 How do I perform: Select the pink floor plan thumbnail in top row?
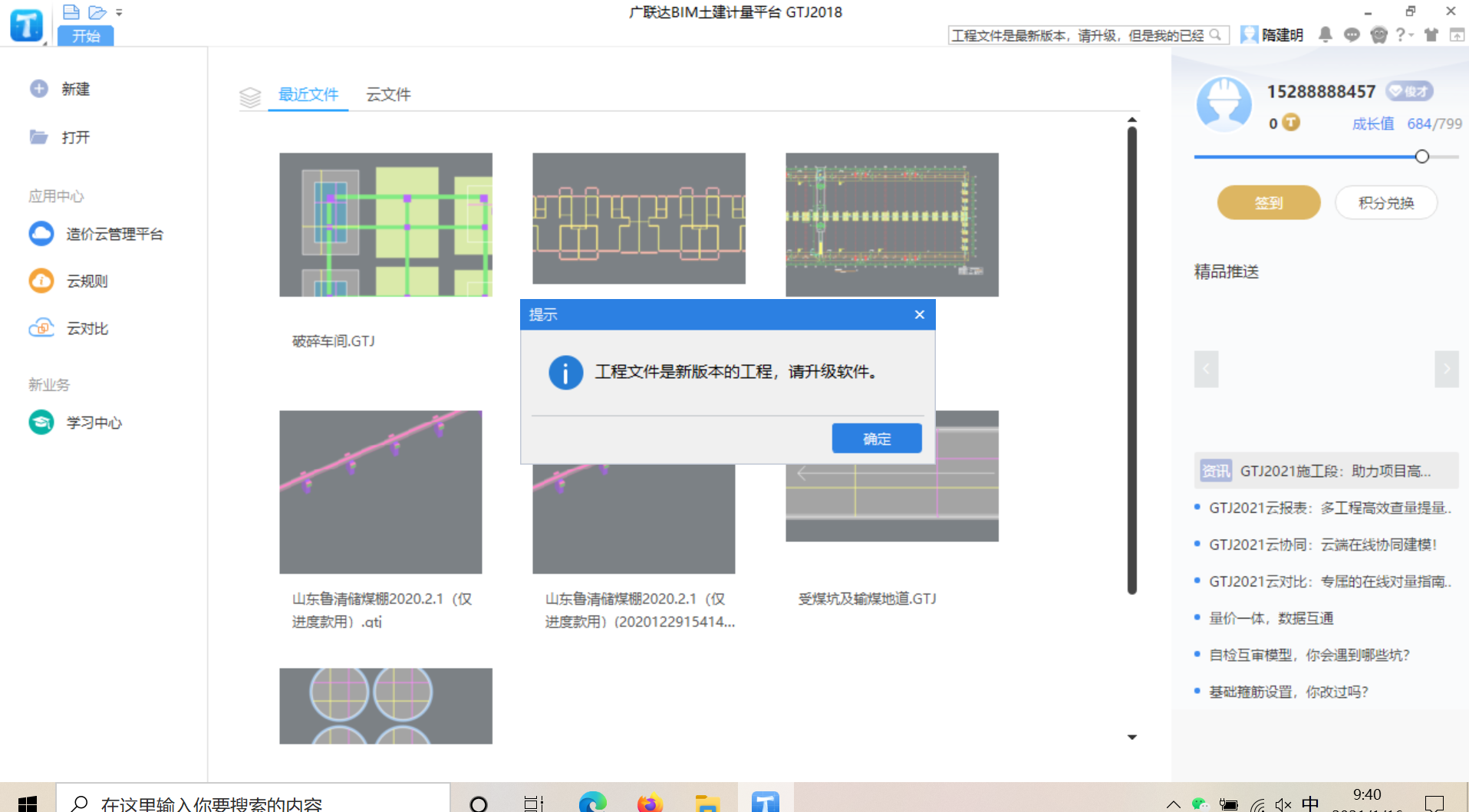(639, 219)
